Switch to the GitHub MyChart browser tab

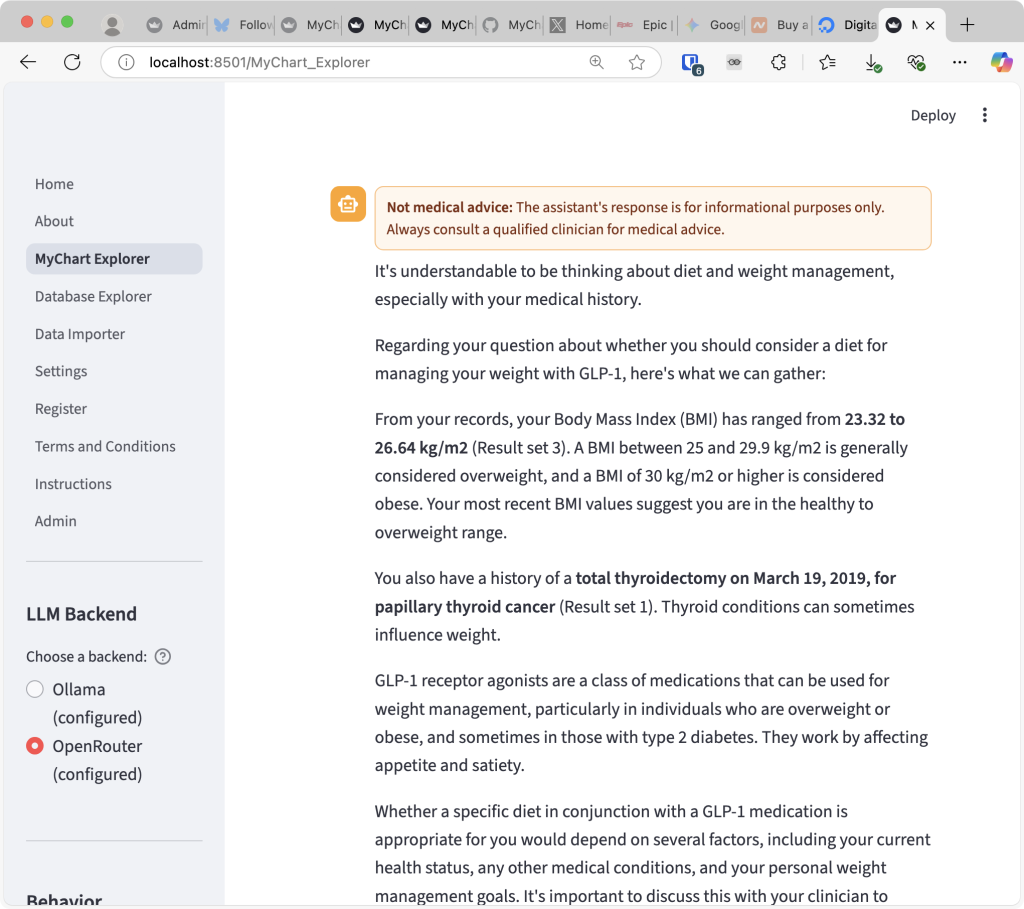tap(511, 25)
